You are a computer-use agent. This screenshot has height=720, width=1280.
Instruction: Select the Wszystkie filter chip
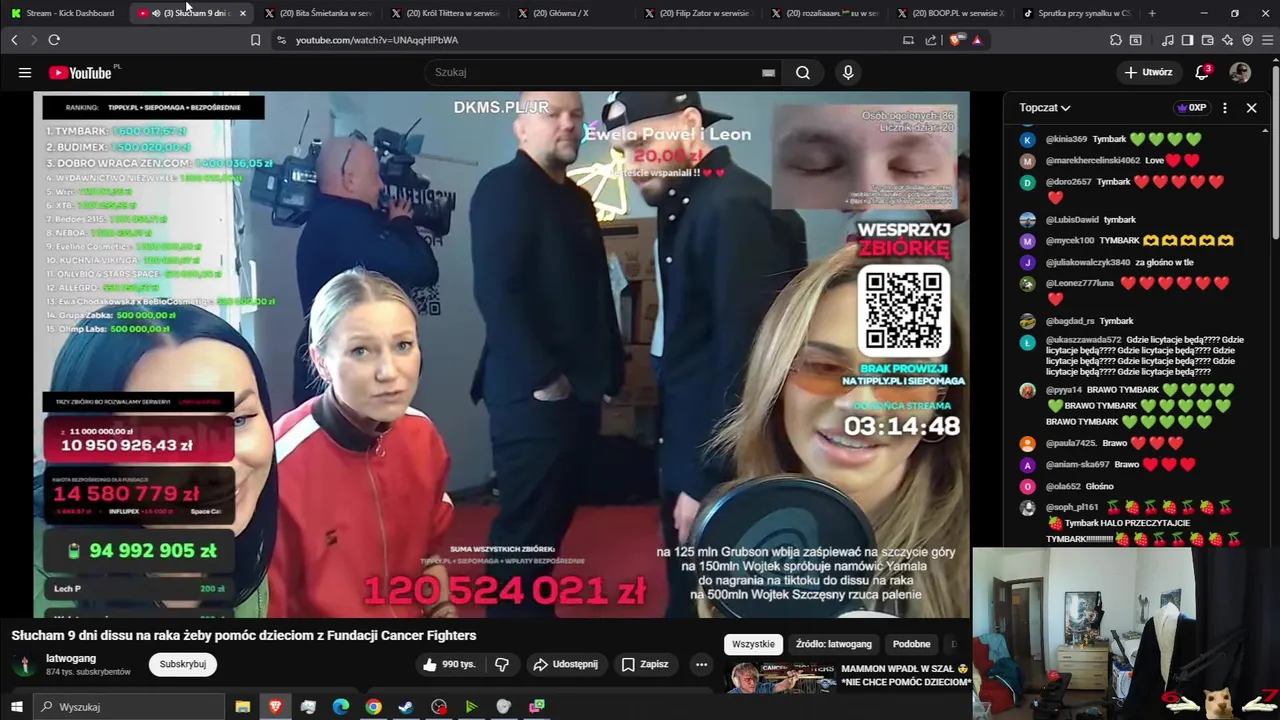click(x=753, y=644)
